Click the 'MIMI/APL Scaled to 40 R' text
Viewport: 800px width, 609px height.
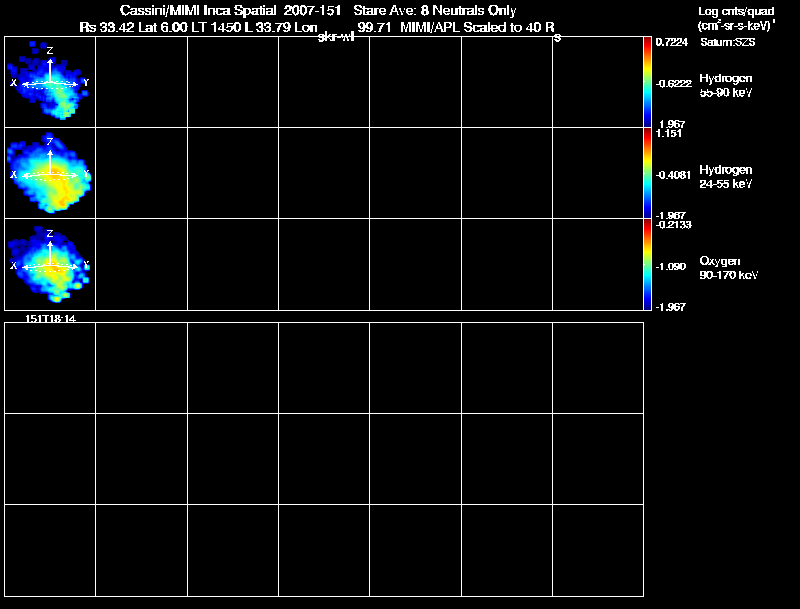click(x=477, y=27)
